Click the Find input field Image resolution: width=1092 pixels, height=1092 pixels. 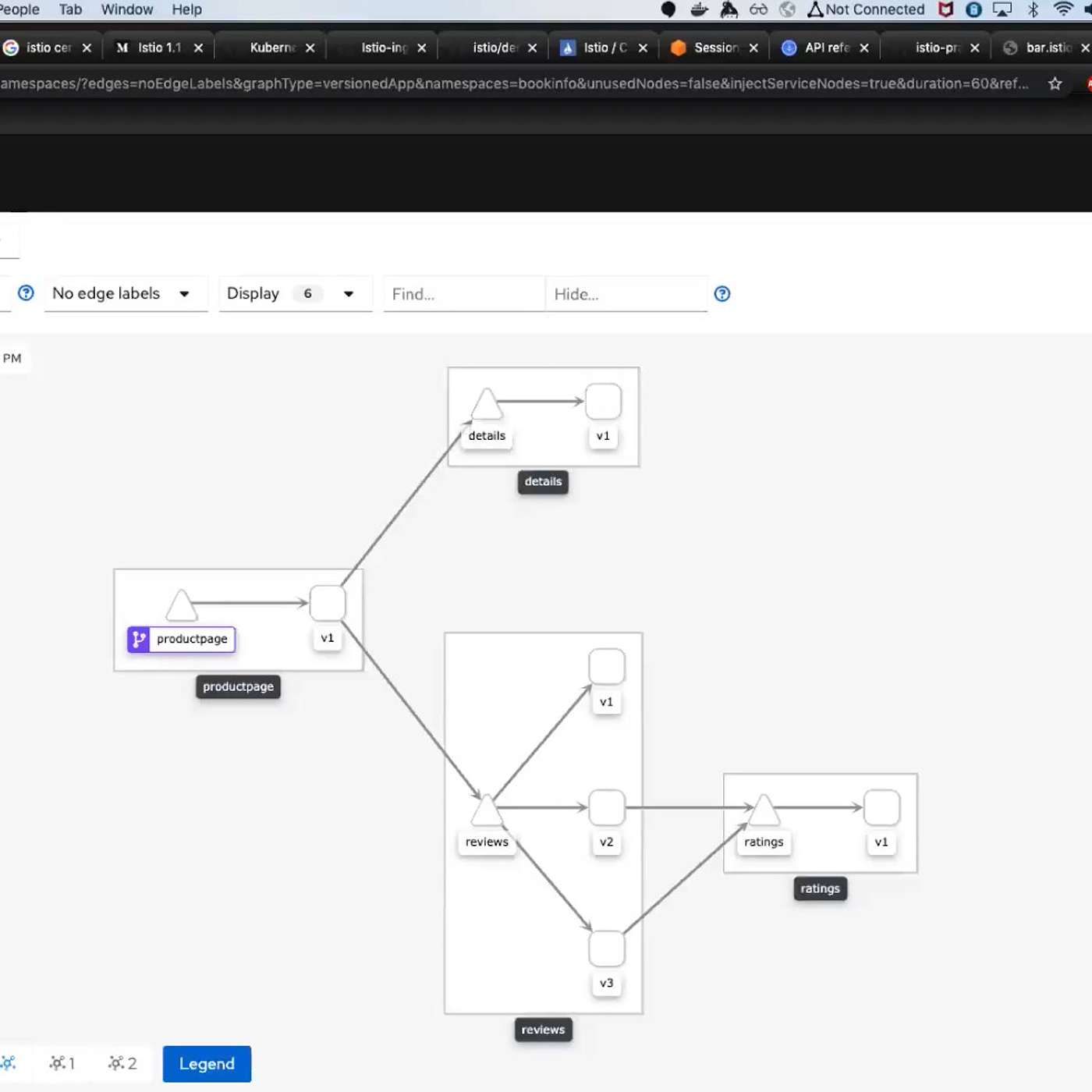tap(463, 294)
